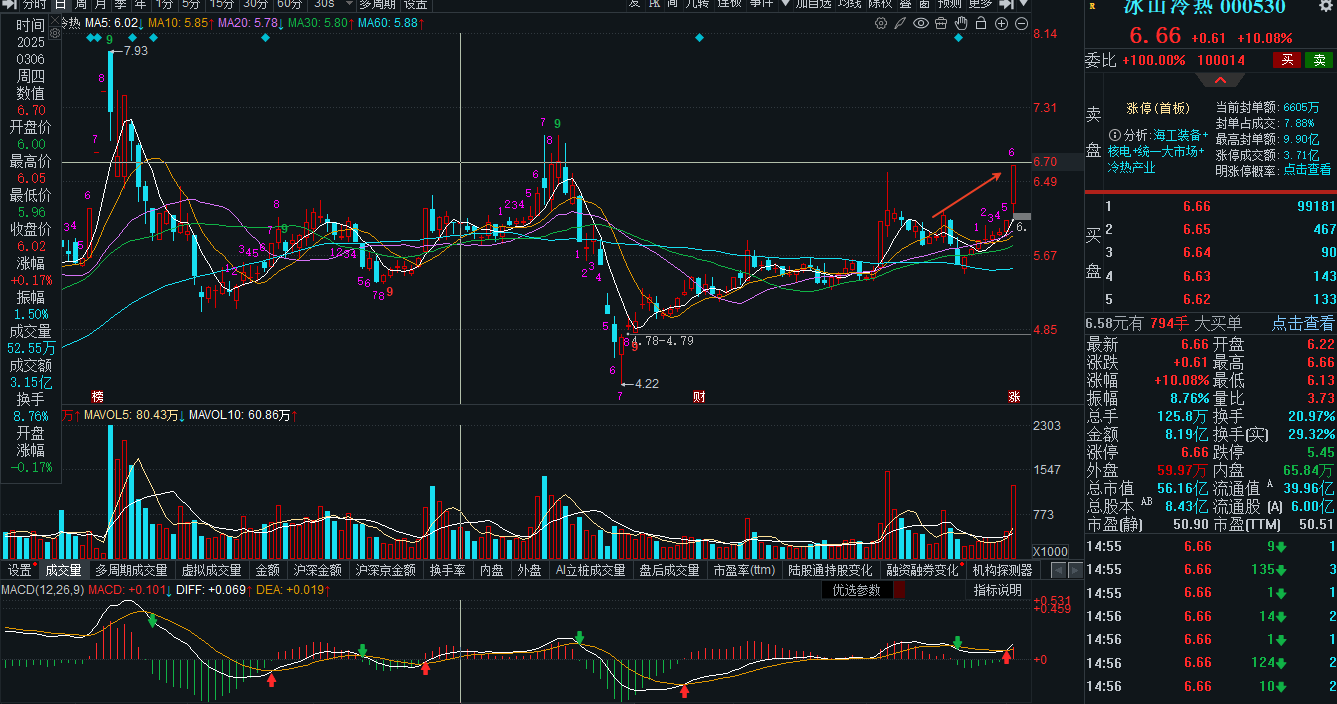Screen dimensions: 1337x704
Task: Select the 成交量 indicator tab
Action: click(64, 570)
